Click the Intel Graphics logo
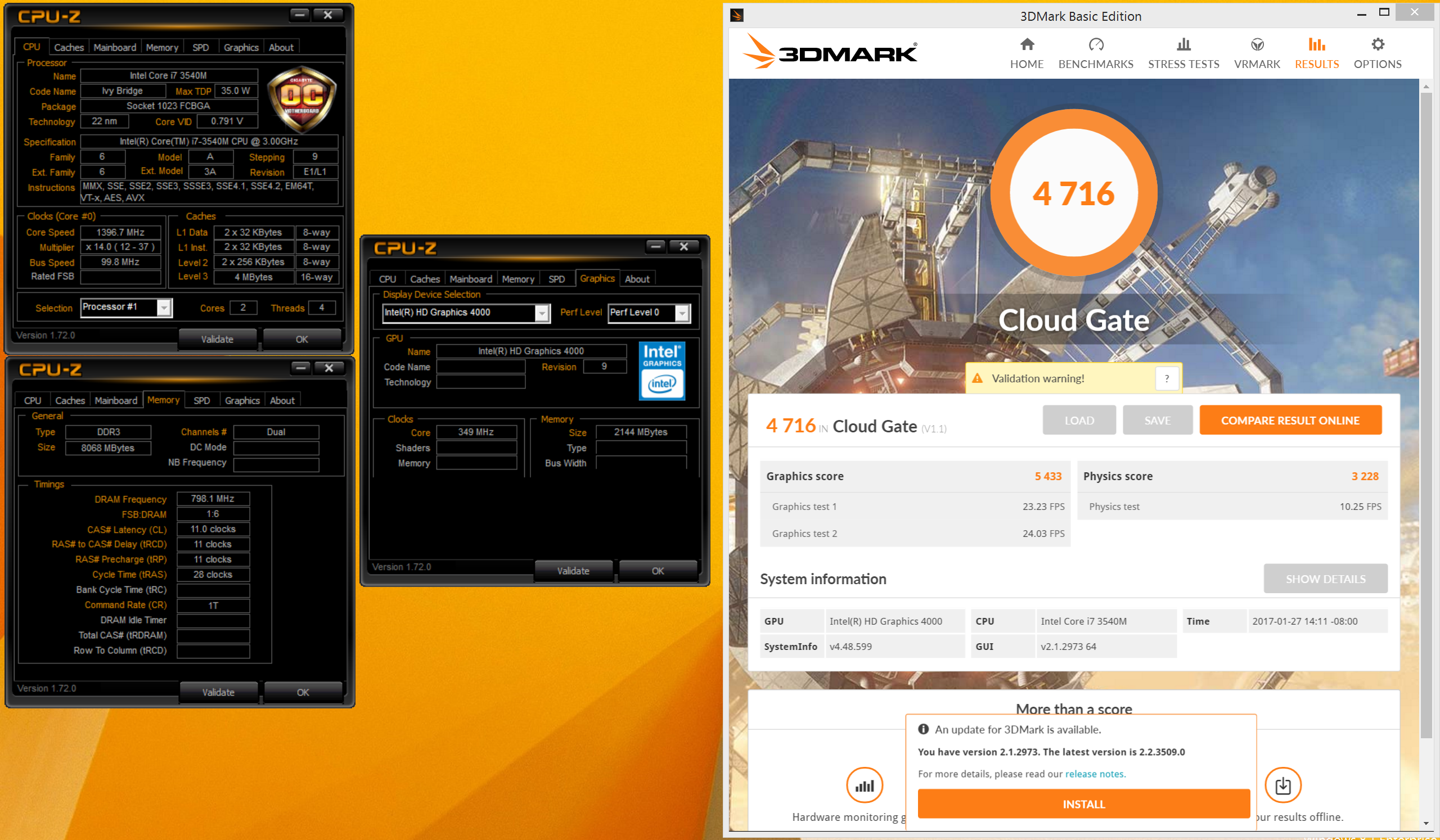This screenshot has height=840, width=1440. click(x=661, y=371)
